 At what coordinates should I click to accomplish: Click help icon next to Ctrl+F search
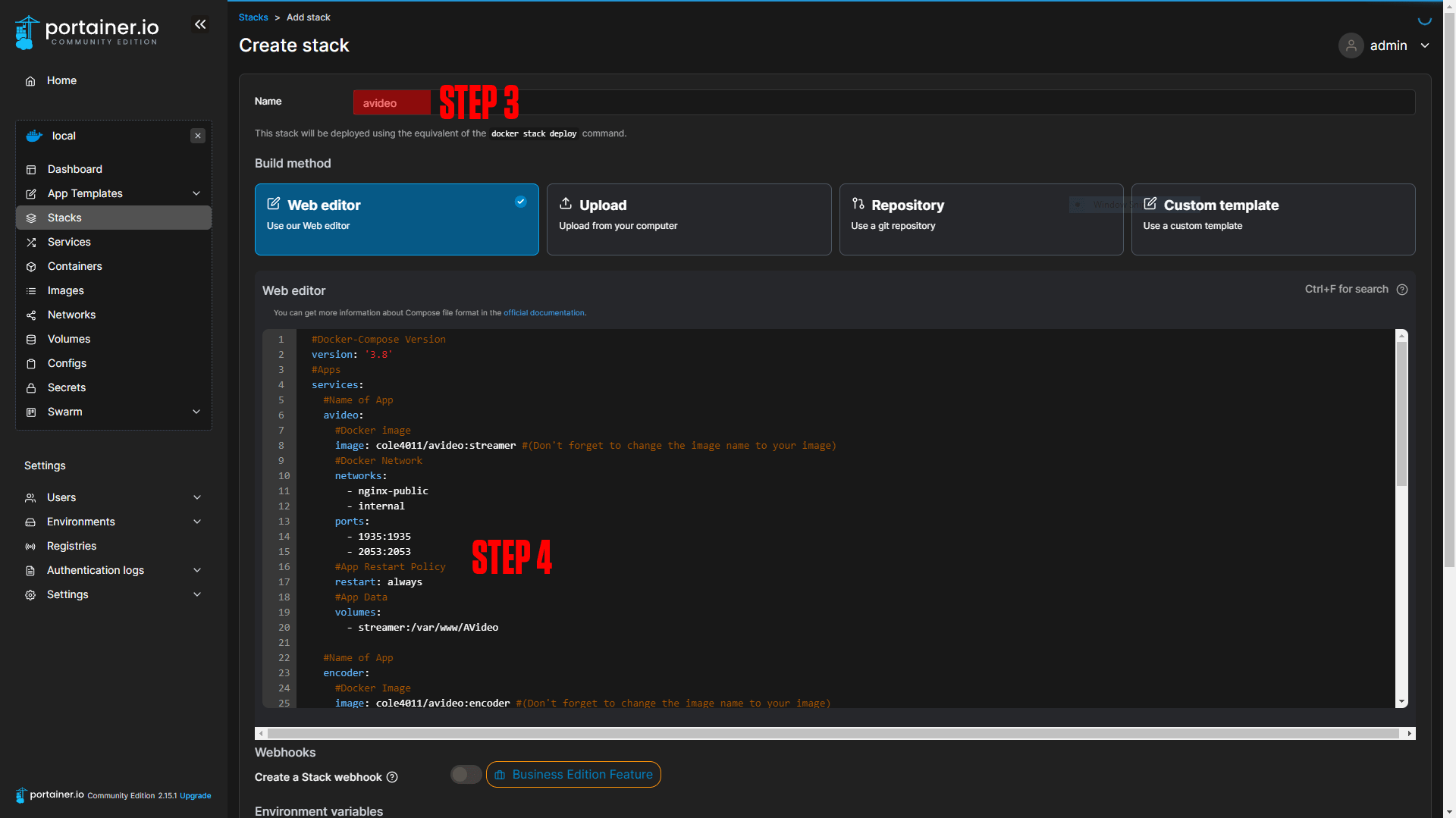point(1402,290)
